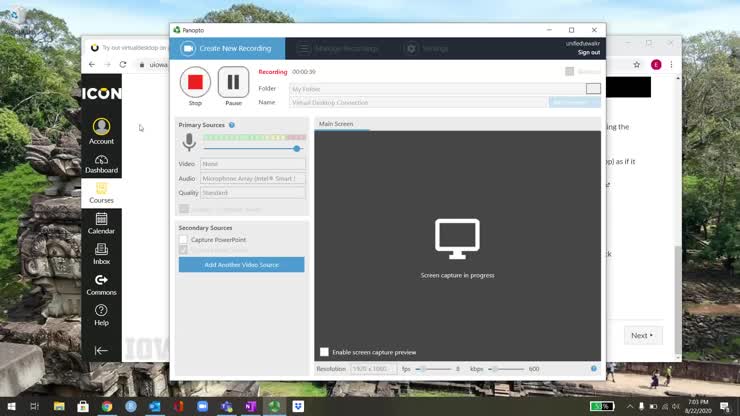Adjust the microphone volume slider
The image size is (740, 416).
[296, 148]
